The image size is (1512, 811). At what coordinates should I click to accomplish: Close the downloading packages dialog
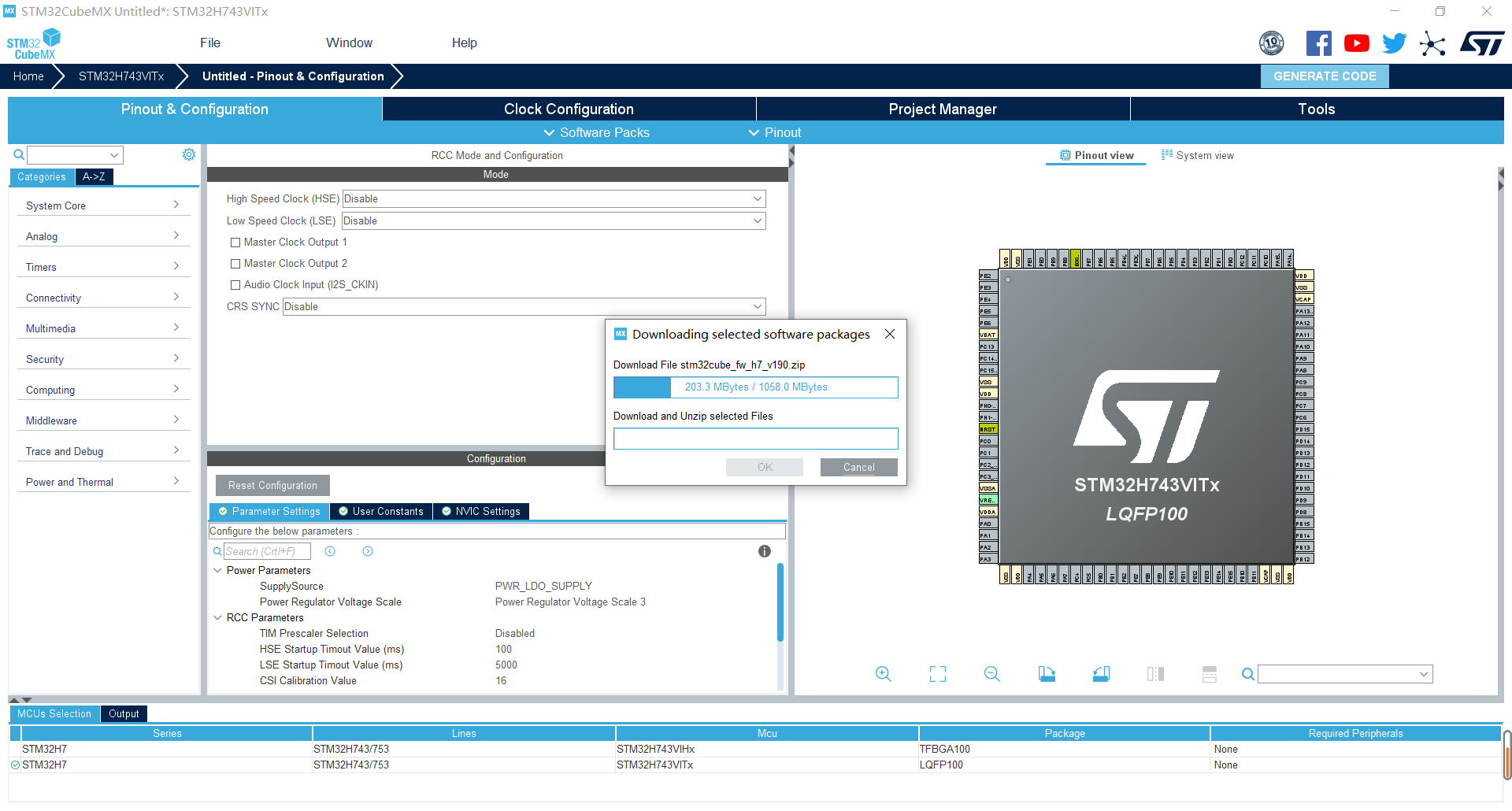point(890,334)
